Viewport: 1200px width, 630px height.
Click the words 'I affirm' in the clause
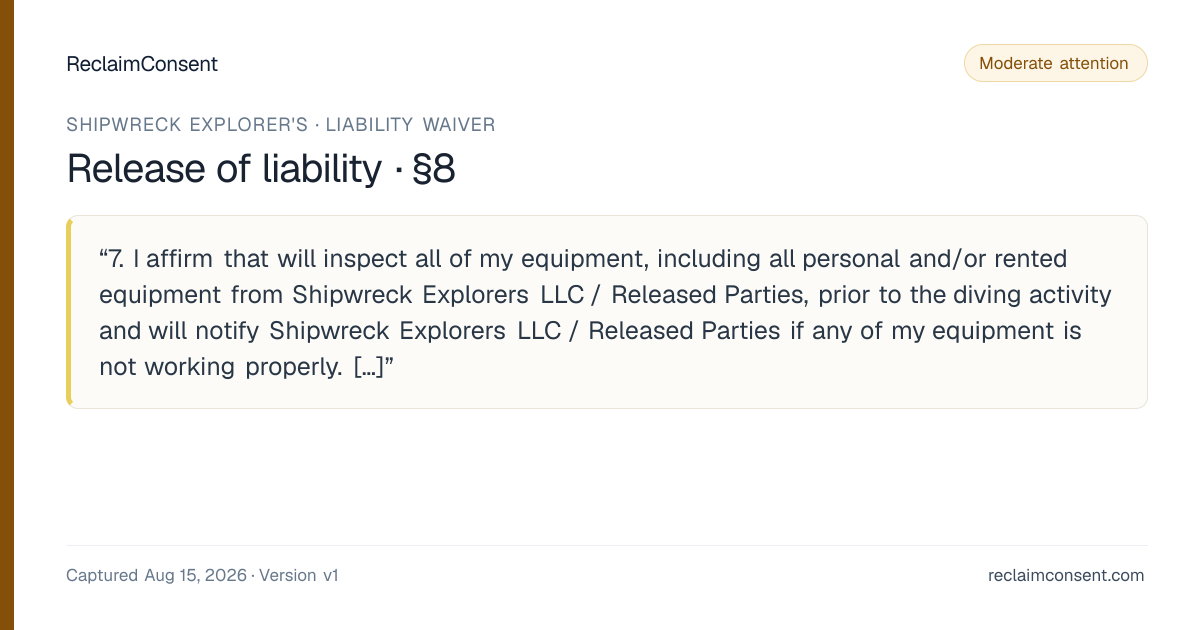(x=173, y=259)
